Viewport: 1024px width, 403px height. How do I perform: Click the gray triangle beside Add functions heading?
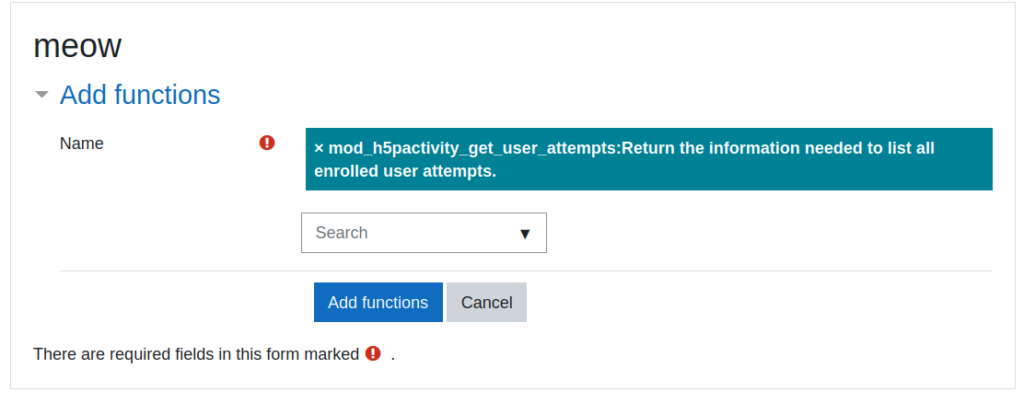coord(41,96)
